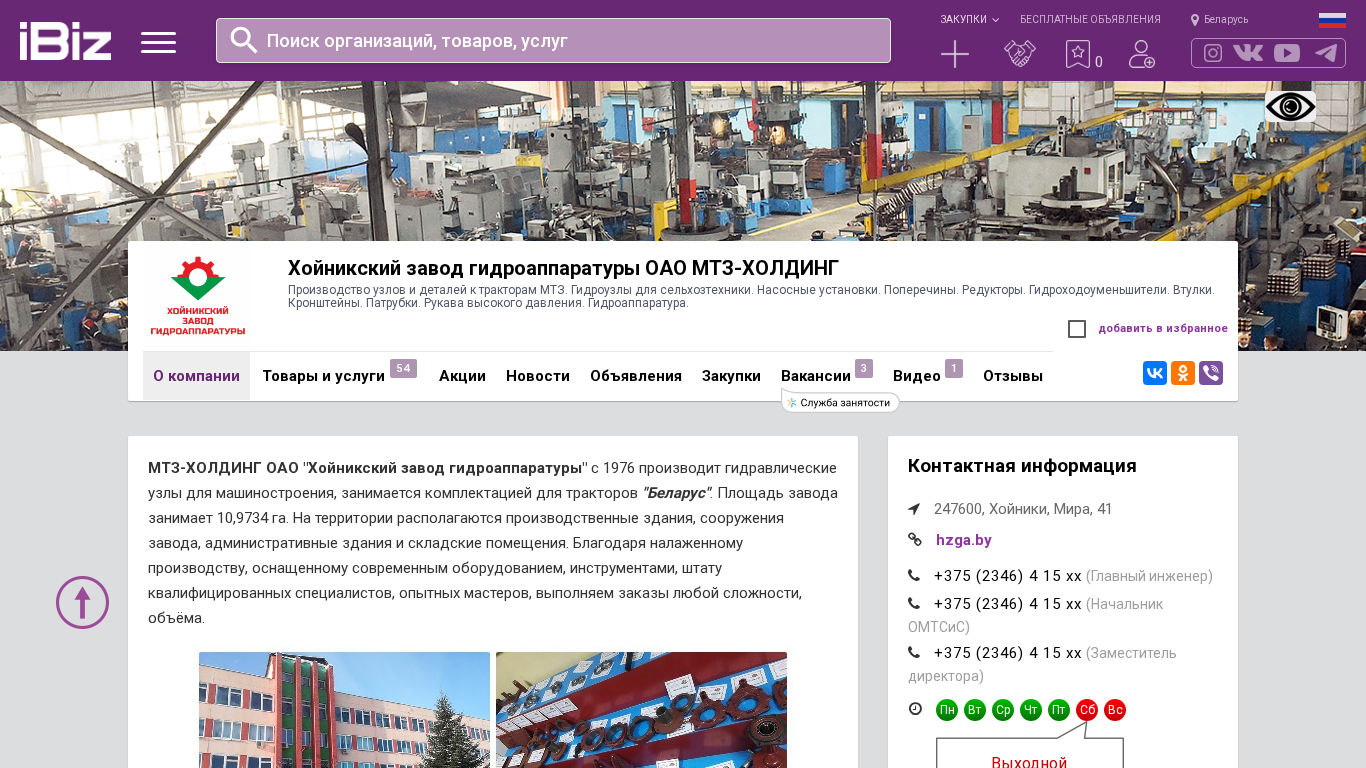Image resolution: width=1366 pixels, height=768 pixels.
Task: Switch language via the Russian flag
Action: (1332, 20)
